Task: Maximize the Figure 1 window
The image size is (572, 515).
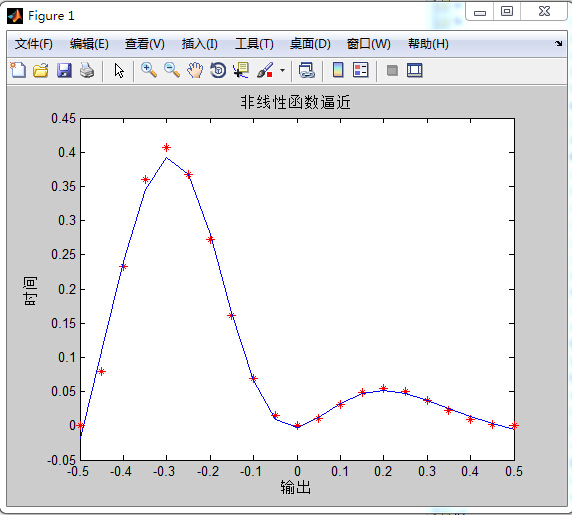Action: click(x=507, y=12)
